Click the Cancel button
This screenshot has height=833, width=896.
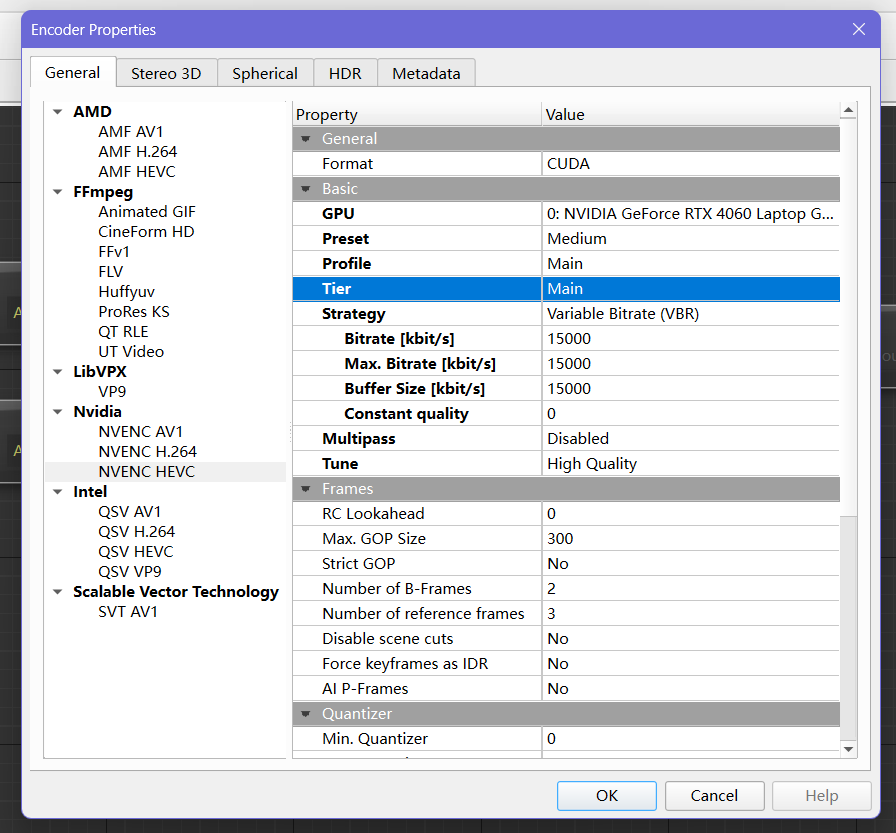click(714, 796)
